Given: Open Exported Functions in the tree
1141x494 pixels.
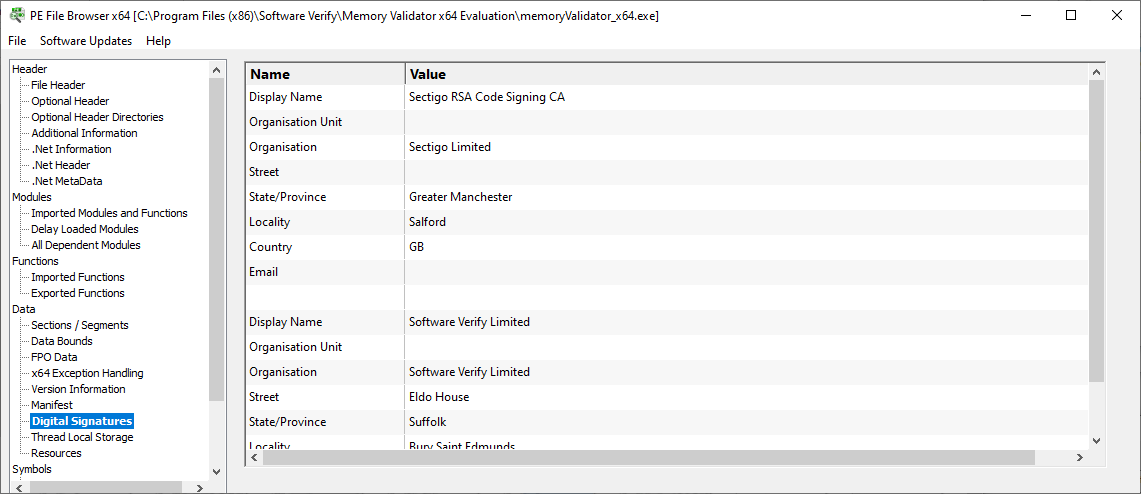Looking at the screenshot, I should pyautogui.click(x=78, y=293).
